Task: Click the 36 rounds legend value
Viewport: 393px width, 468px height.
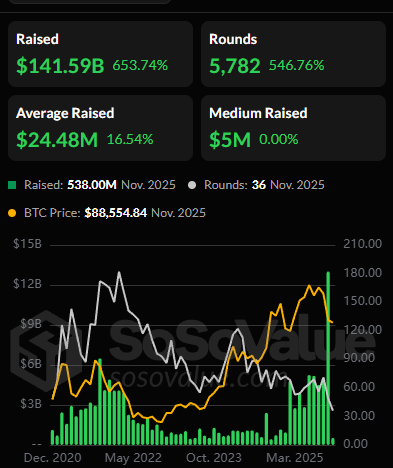Action: (259, 185)
